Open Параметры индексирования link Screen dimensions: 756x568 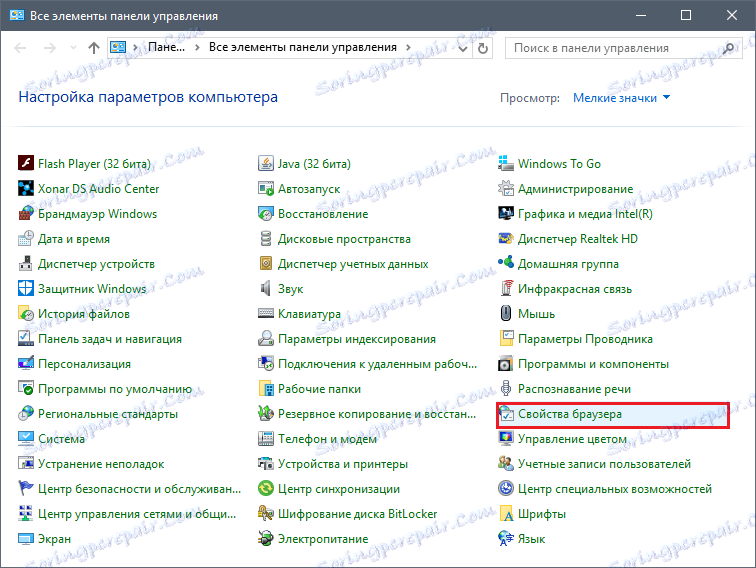[357, 339]
